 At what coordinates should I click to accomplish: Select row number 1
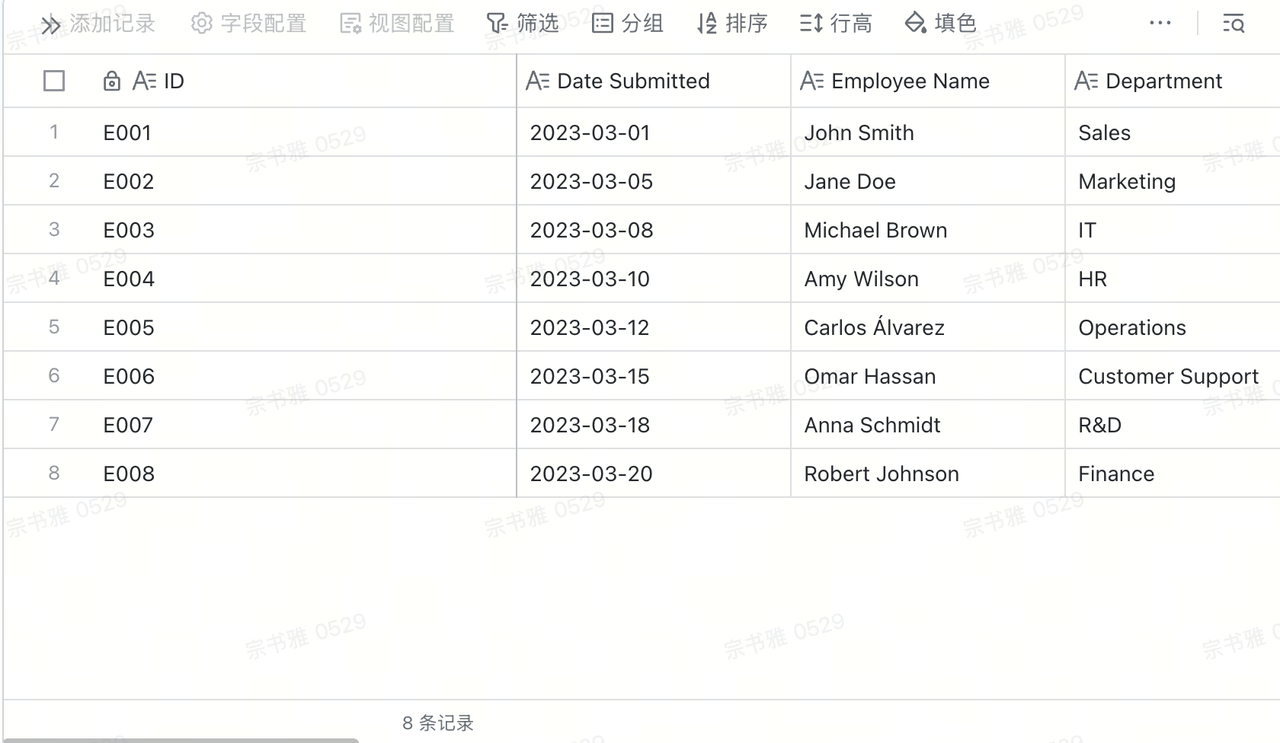[54, 132]
